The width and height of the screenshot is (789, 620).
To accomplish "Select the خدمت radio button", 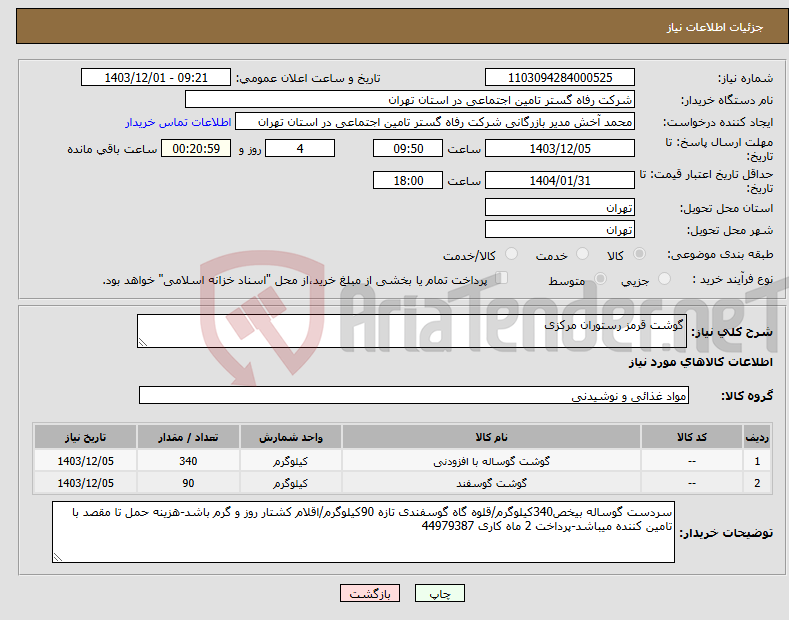I will coord(582,254).
